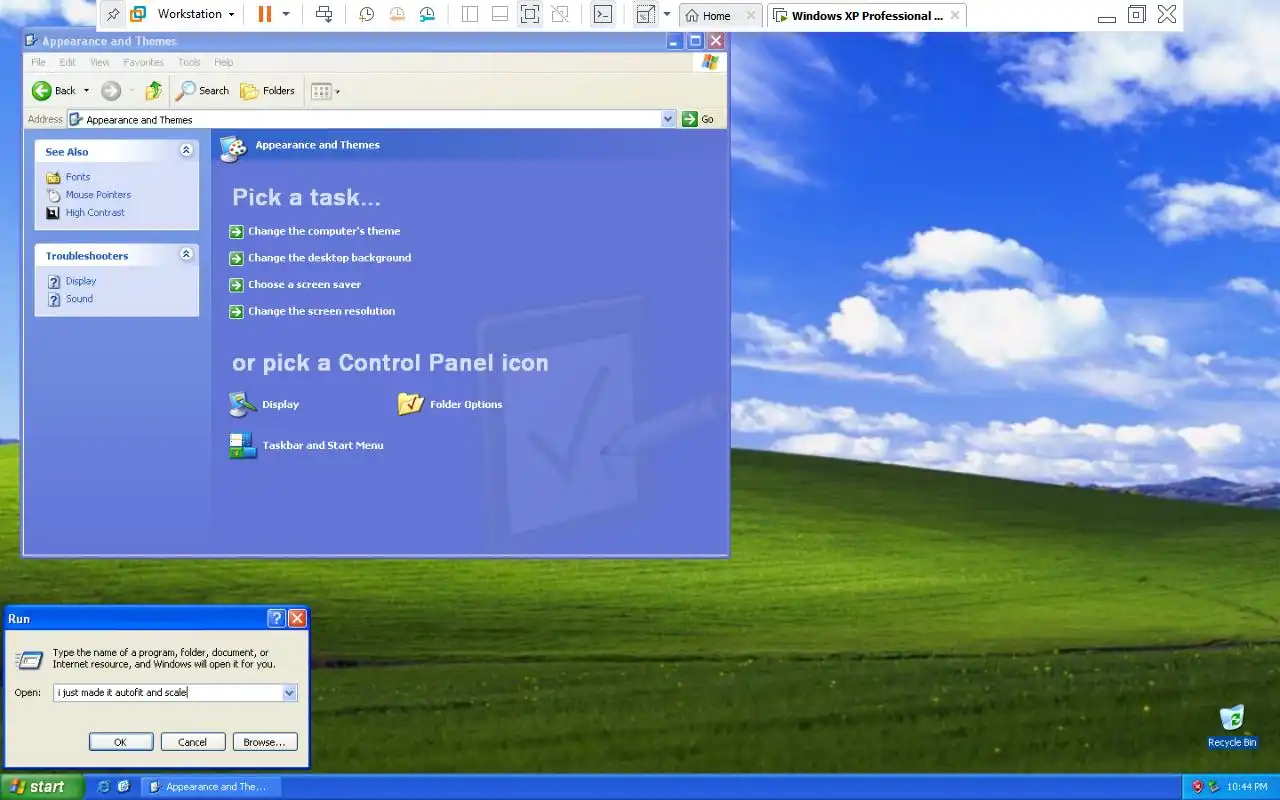The image size is (1280, 800).
Task: Collapse the See Also panel
Action: [186, 150]
